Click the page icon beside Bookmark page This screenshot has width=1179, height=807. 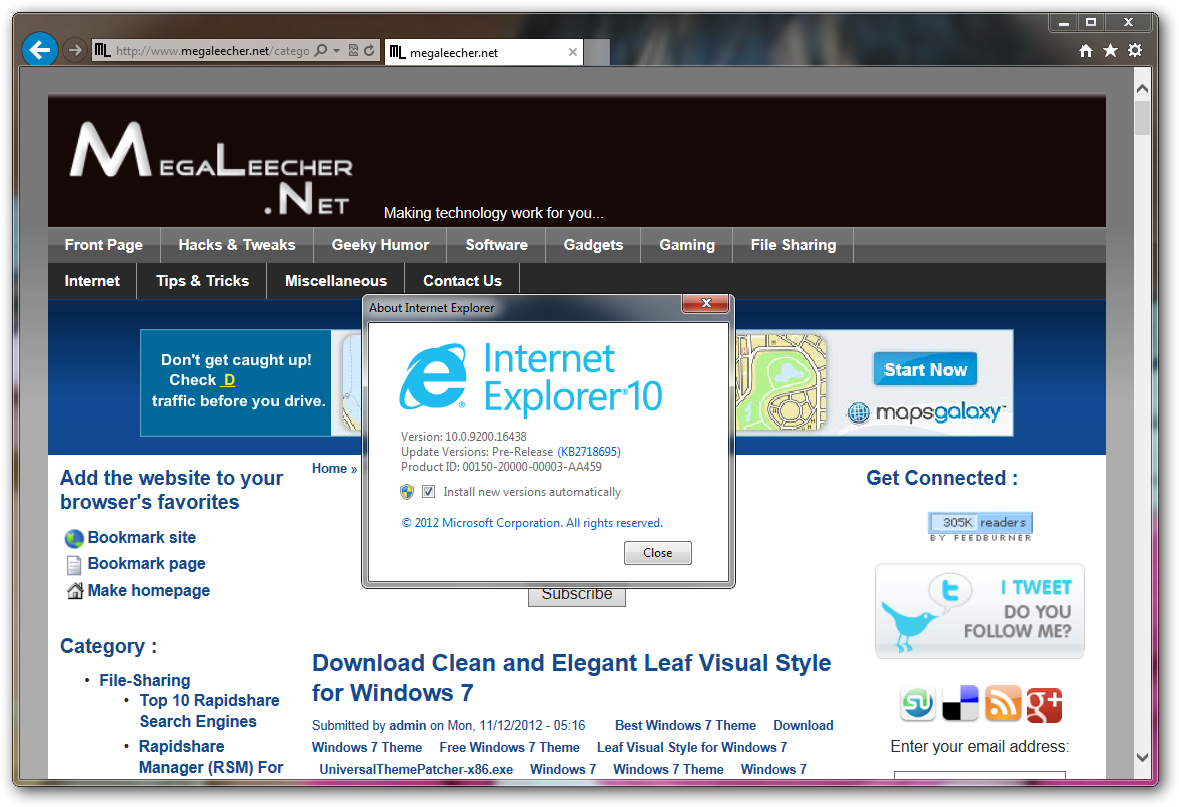tap(74, 565)
